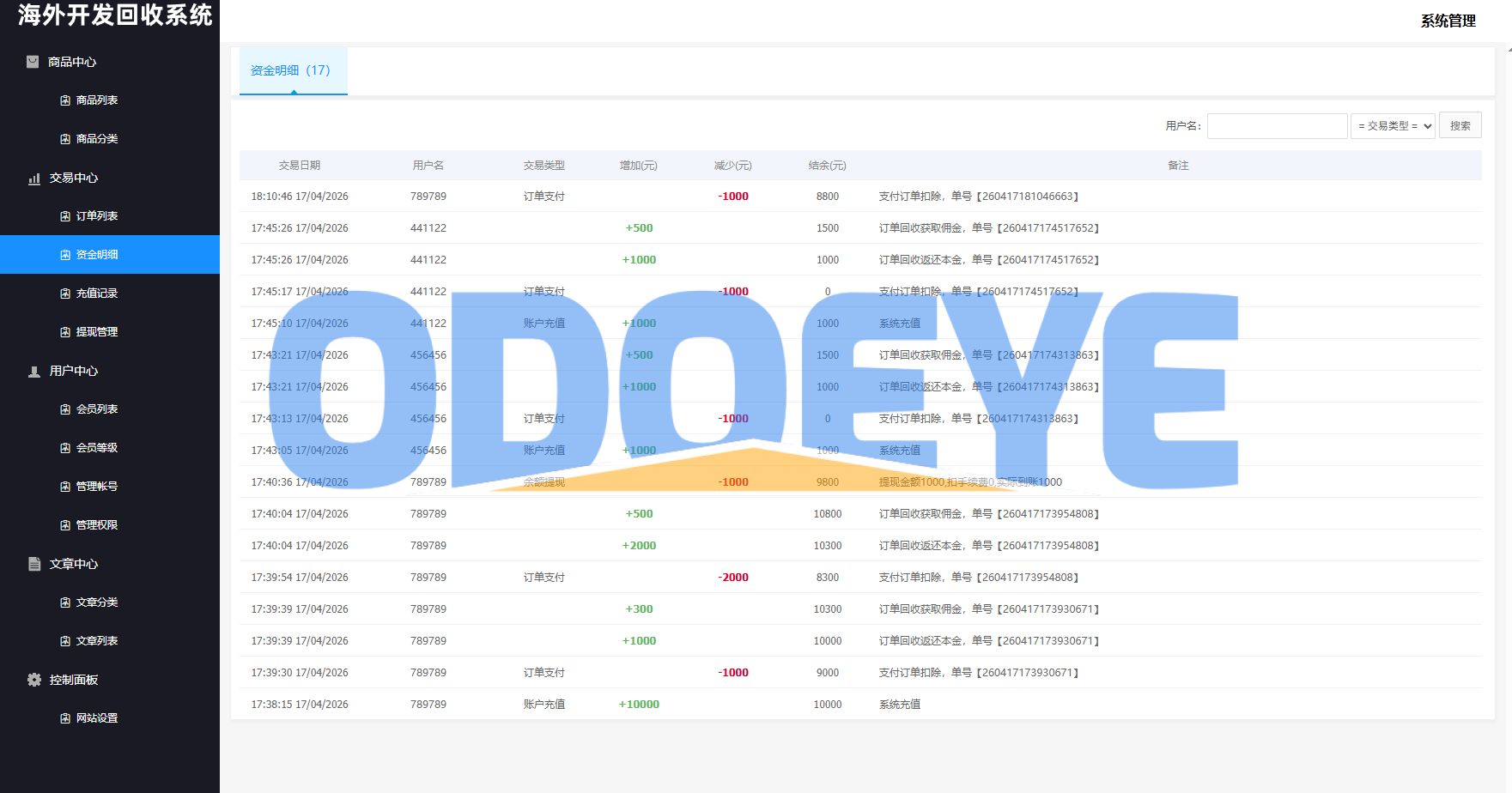1512x793 pixels.
Task: Open 管理权限 in the sidebar
Action: tap(97, 525)
